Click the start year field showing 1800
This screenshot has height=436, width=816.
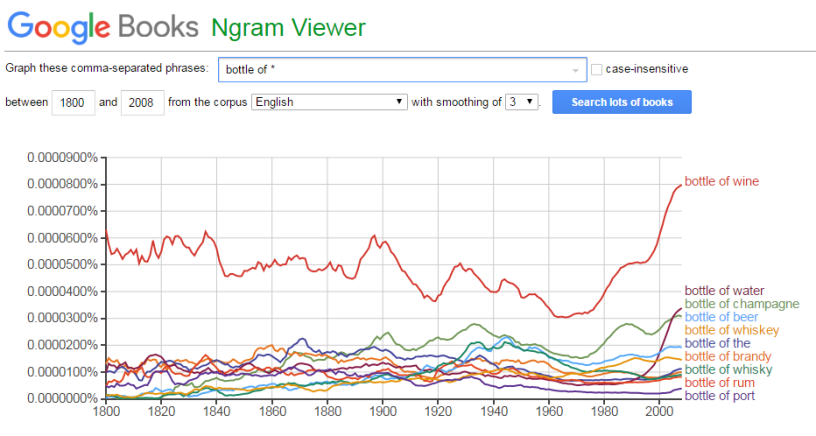tap(73, 102)
